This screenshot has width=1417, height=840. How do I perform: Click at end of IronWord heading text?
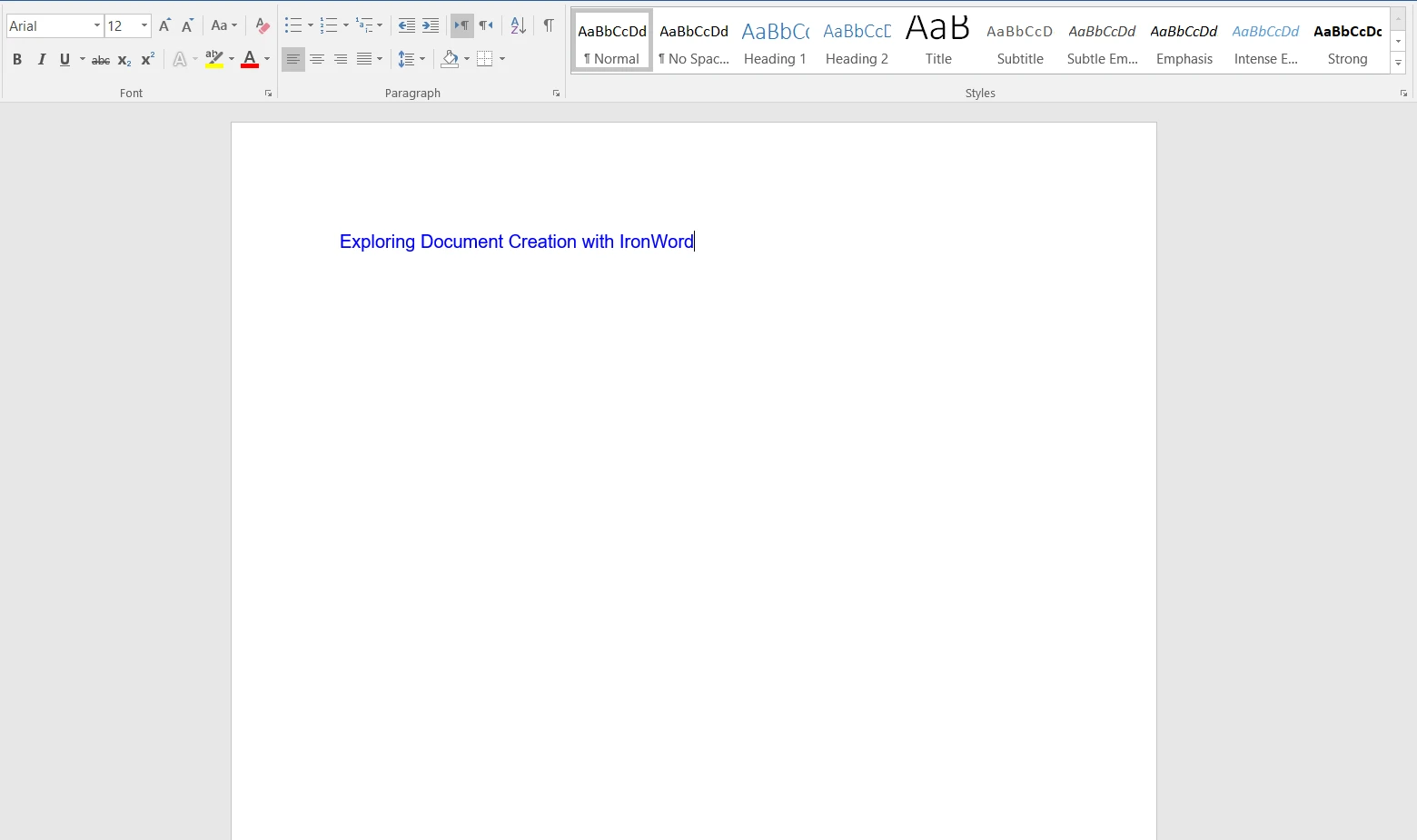(694, 242)
